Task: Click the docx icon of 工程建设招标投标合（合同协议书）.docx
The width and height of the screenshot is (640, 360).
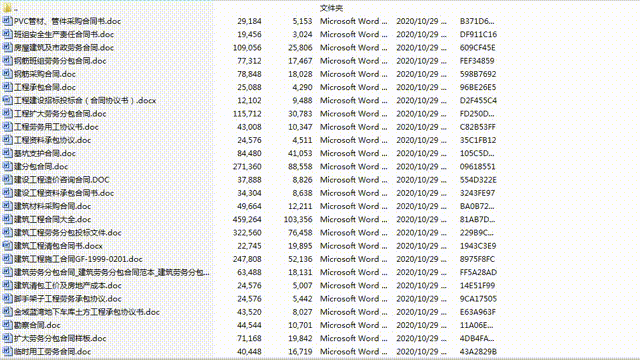Action: tap(7, 100)
